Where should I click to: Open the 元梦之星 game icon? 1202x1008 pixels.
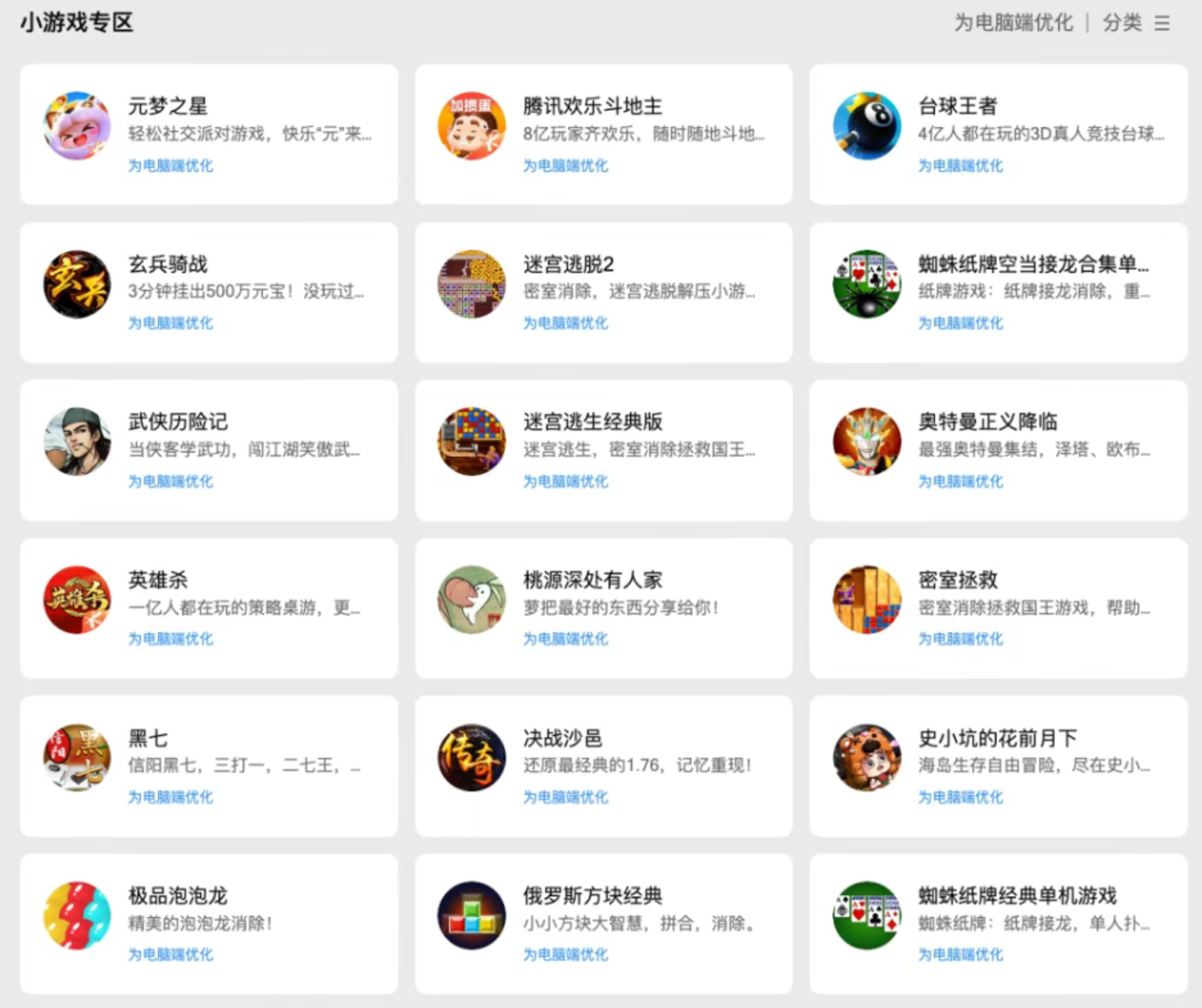[77, 126]
